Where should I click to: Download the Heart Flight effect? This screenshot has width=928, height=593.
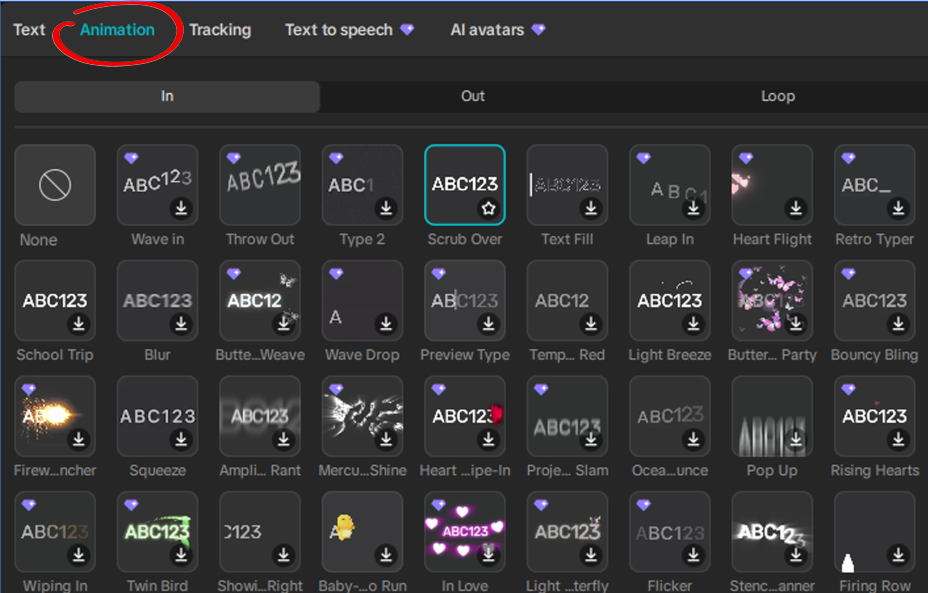[795, 208]
